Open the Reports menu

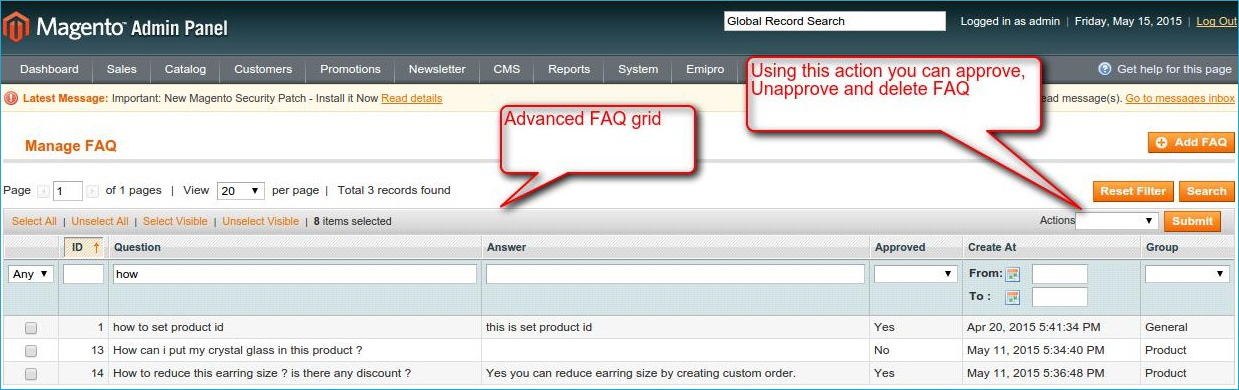coord(569,69)
